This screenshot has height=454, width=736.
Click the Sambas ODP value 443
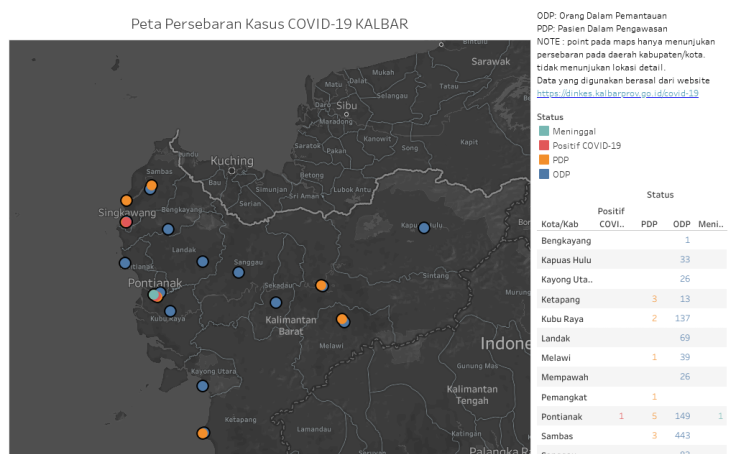[683, 435]
